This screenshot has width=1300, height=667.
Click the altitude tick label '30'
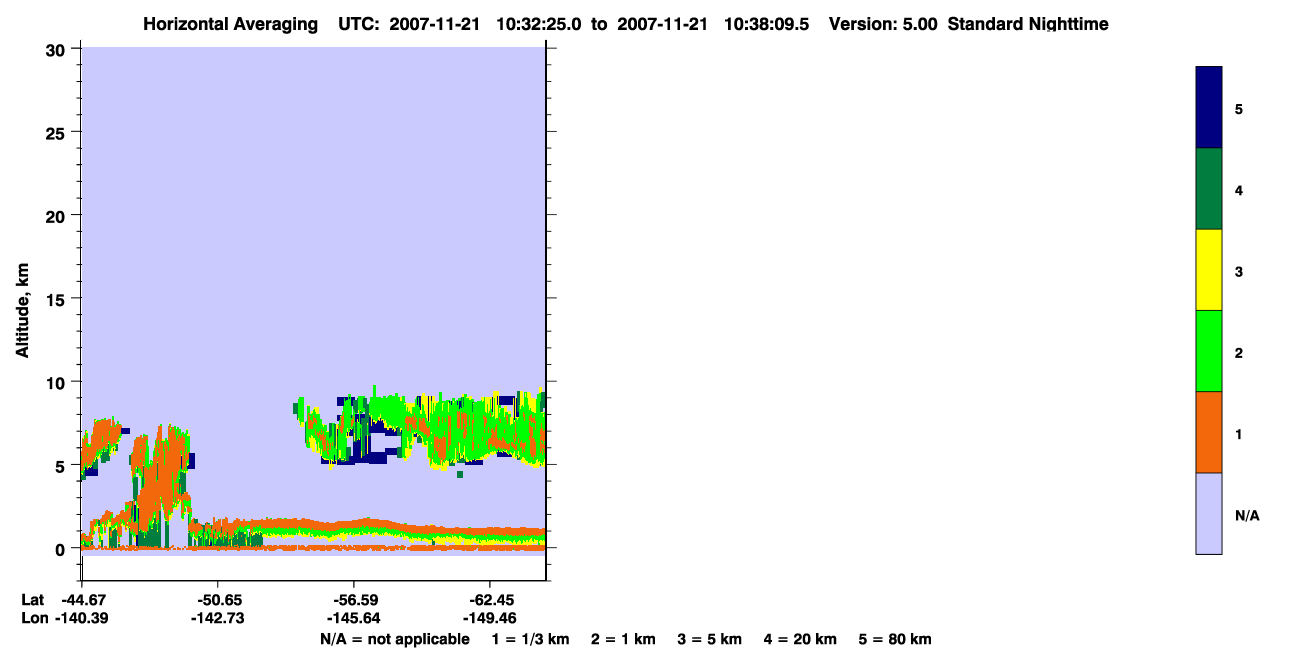57,49
